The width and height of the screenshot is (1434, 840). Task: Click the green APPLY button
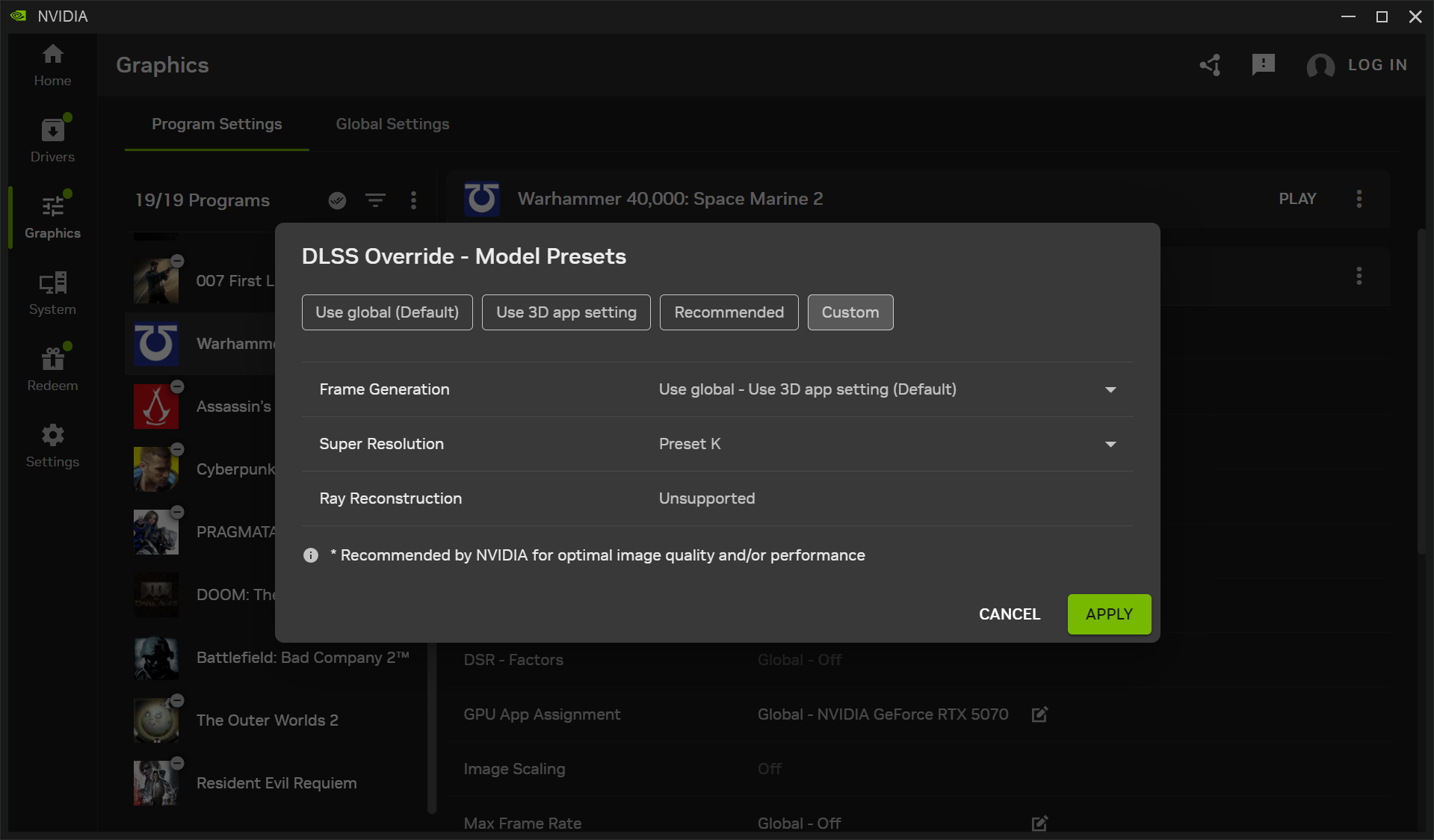[x=1109, y=614]
